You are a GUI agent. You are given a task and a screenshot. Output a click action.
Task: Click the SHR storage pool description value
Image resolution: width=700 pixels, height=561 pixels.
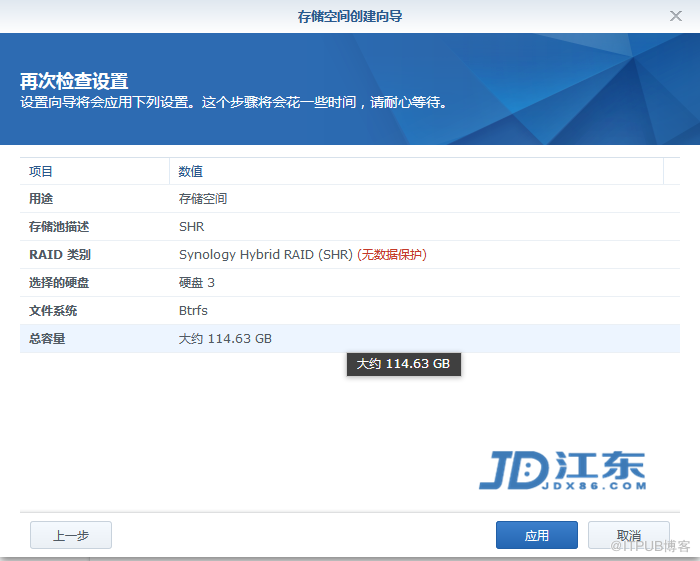tap(192, 227)
